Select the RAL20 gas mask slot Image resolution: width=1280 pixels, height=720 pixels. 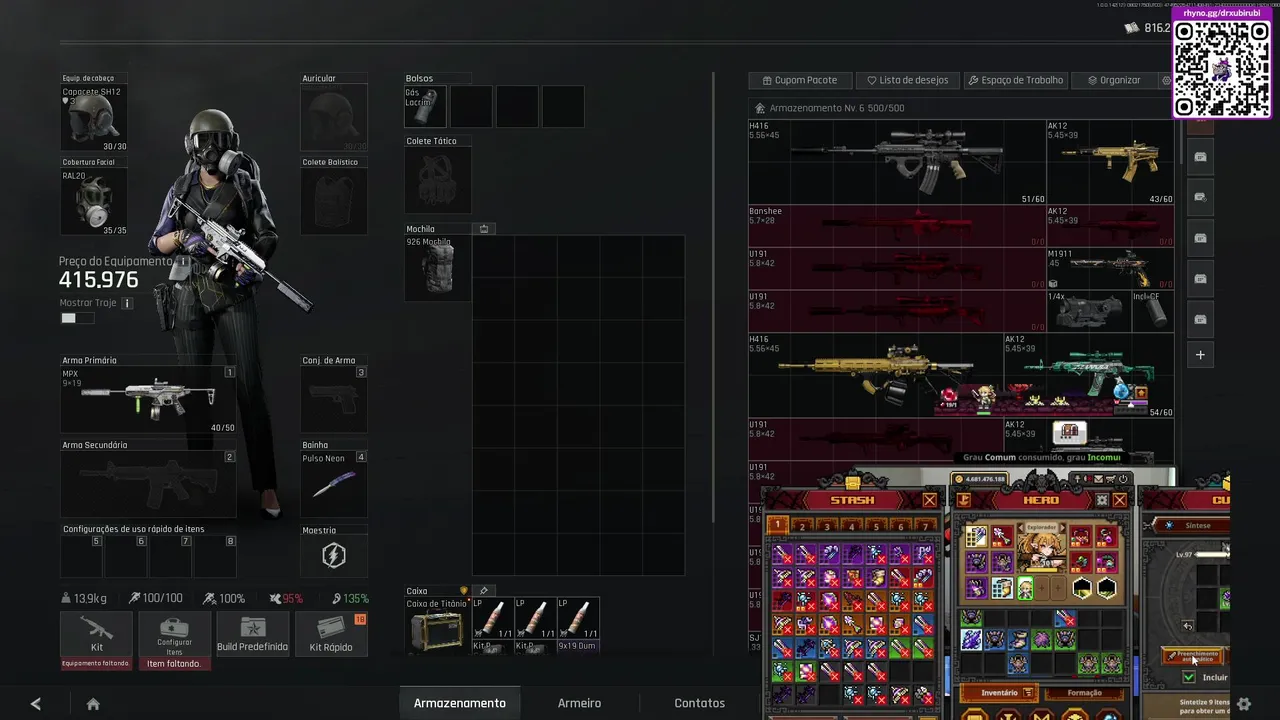point(95,203)
